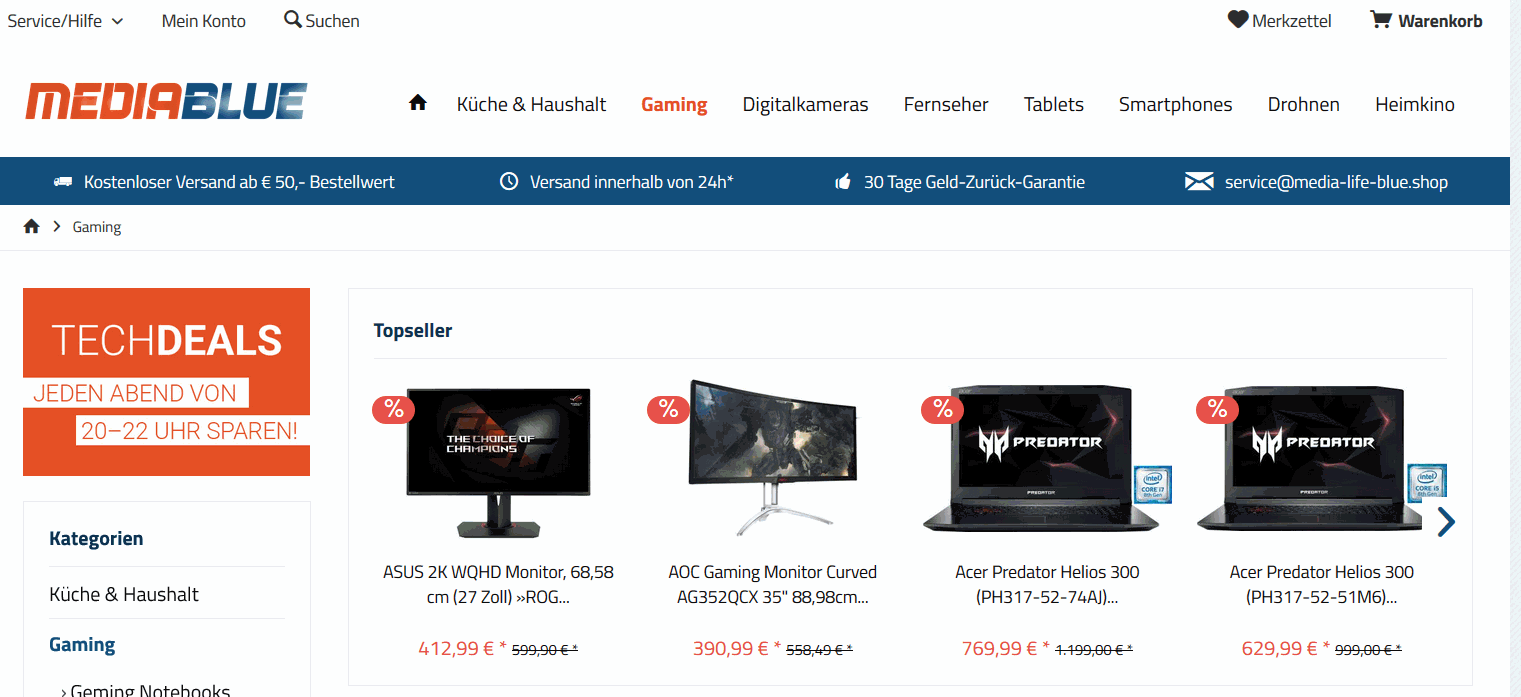Click the MediaBlue logo
The height and width of the screenshot is (697, 1521).
tap(166, 102)
